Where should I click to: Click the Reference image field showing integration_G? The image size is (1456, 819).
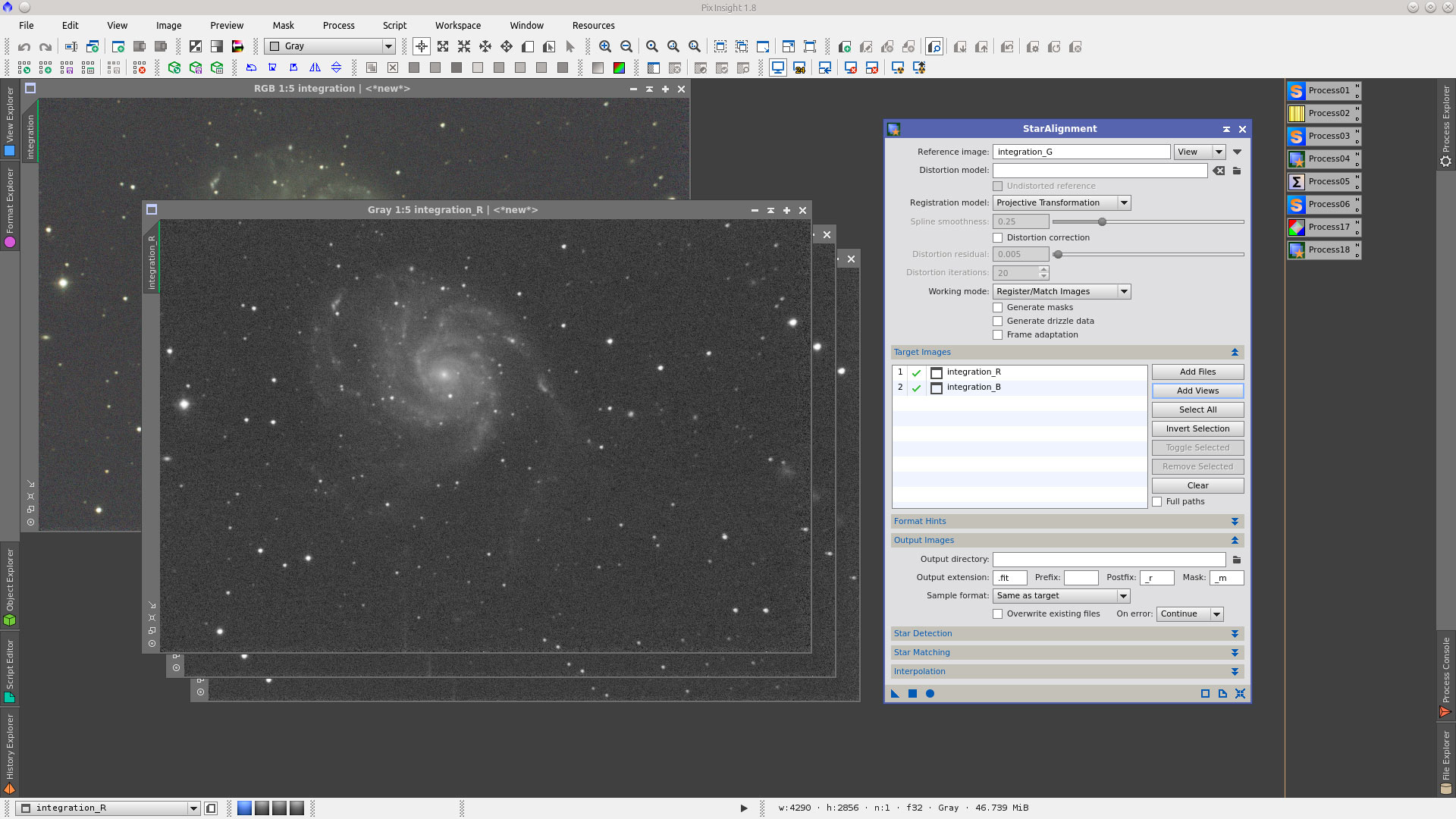tap(1081, 151)
